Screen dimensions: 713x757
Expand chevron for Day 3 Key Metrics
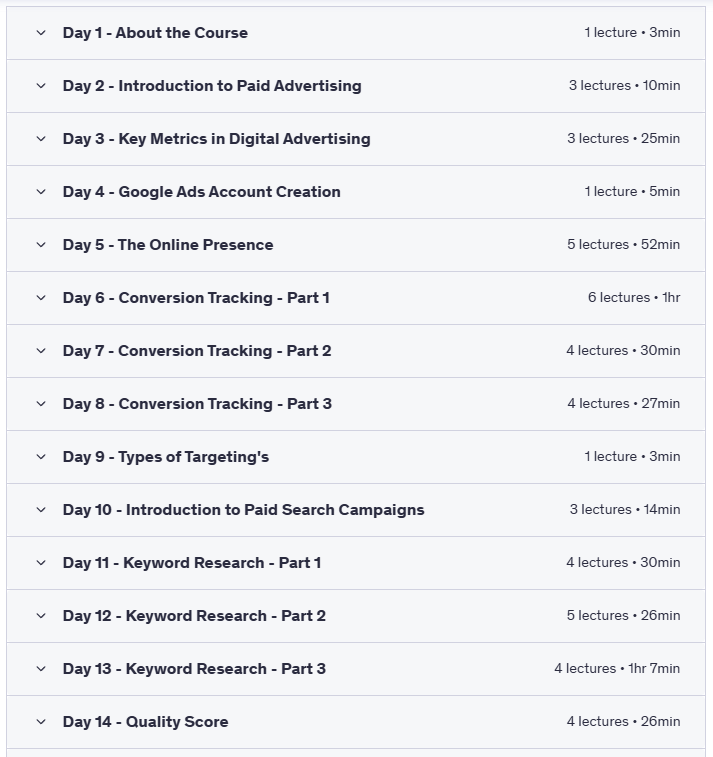(41, 139)
